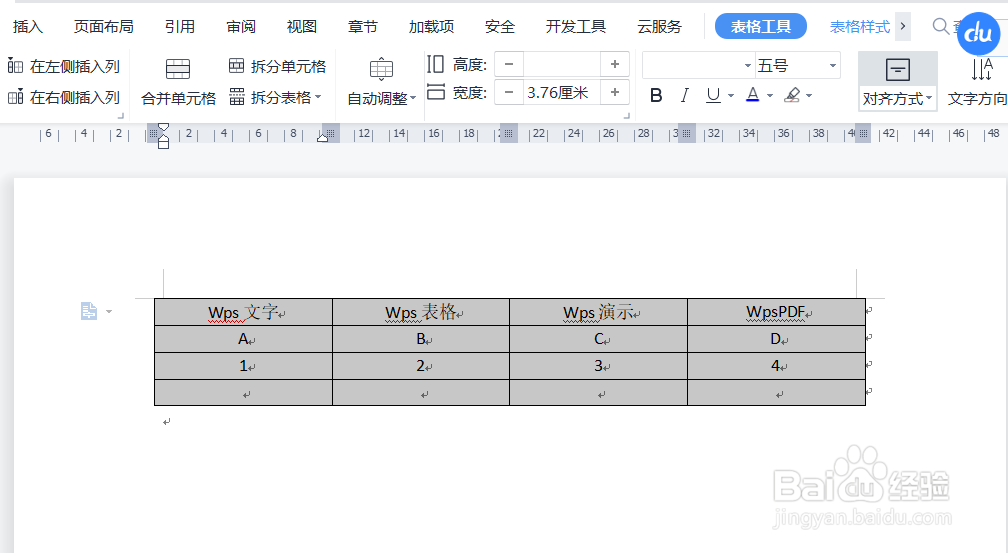Click the table cell containing '3'

(598, 366)
